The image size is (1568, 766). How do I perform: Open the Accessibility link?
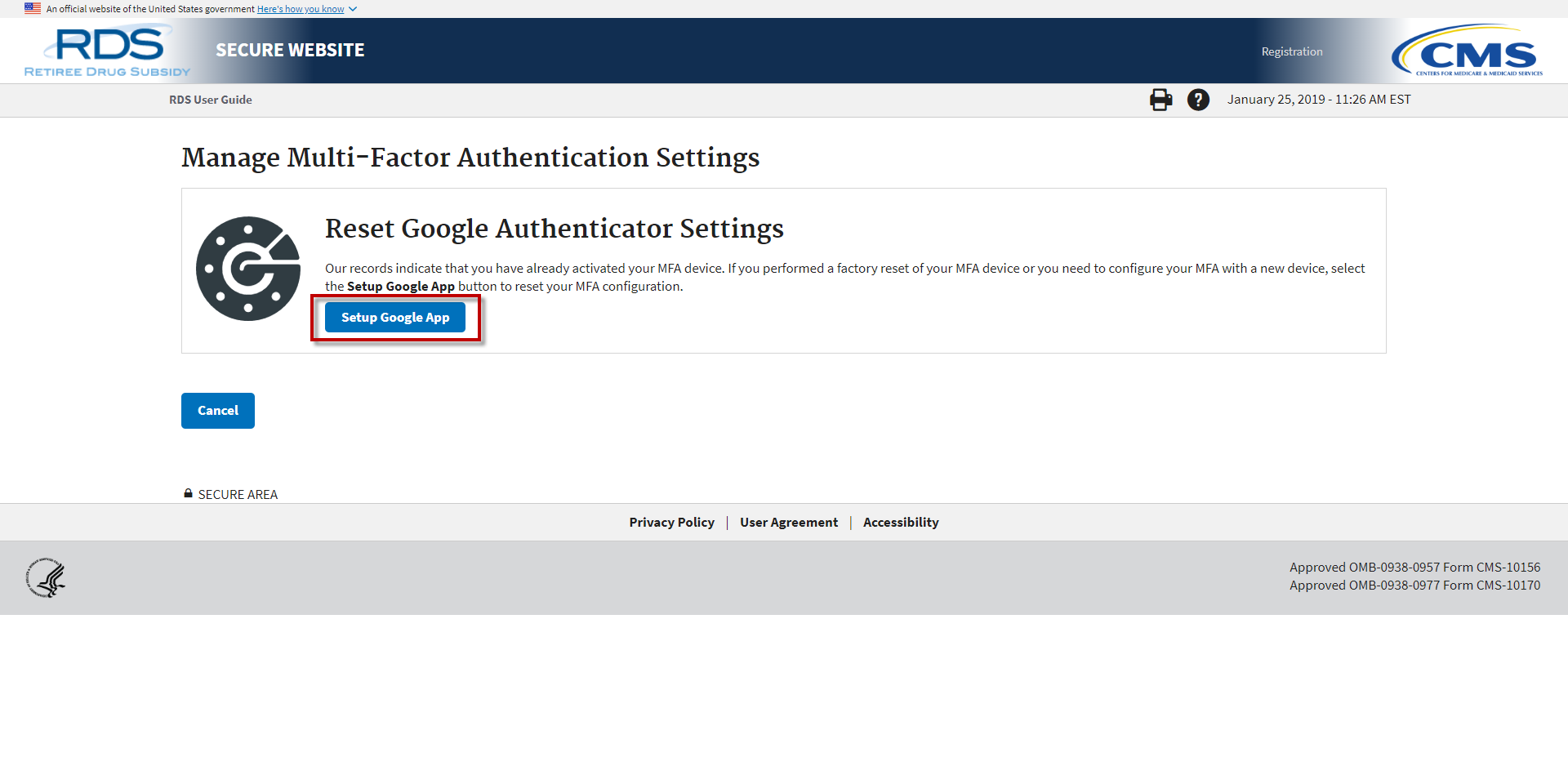pos(901,522)
